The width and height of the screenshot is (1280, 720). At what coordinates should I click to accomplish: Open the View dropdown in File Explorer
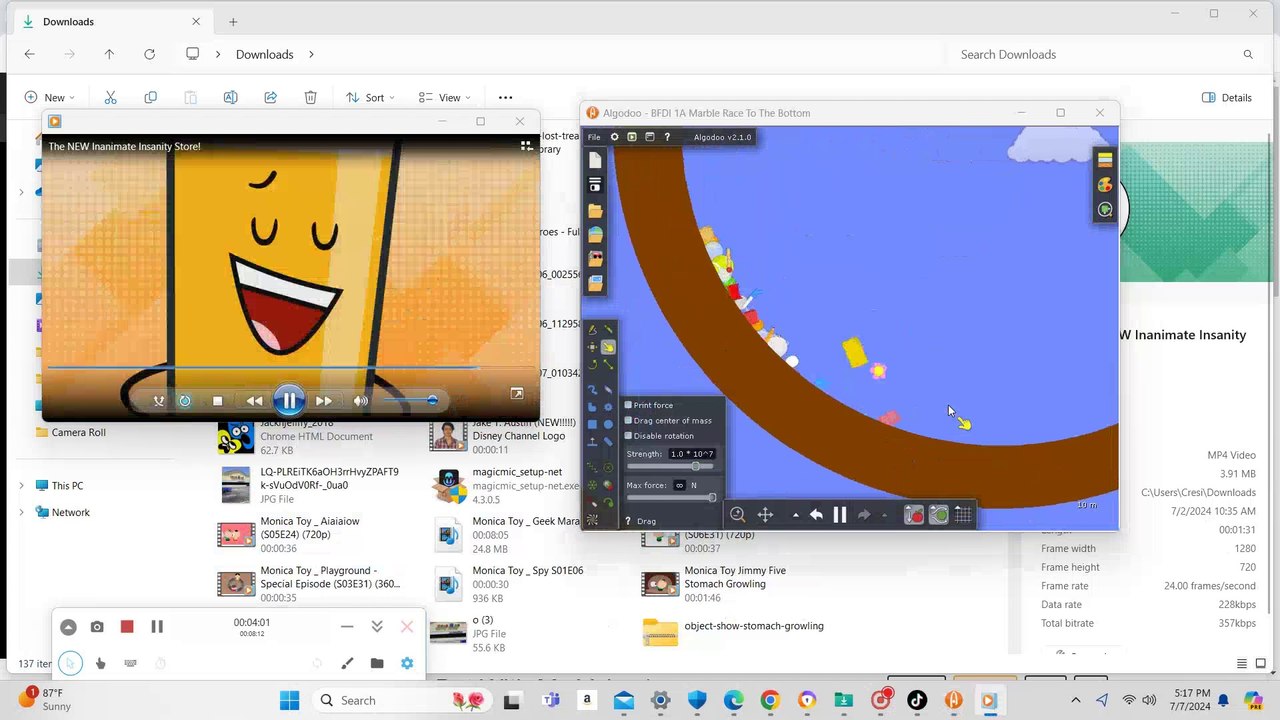coord(444,97)
